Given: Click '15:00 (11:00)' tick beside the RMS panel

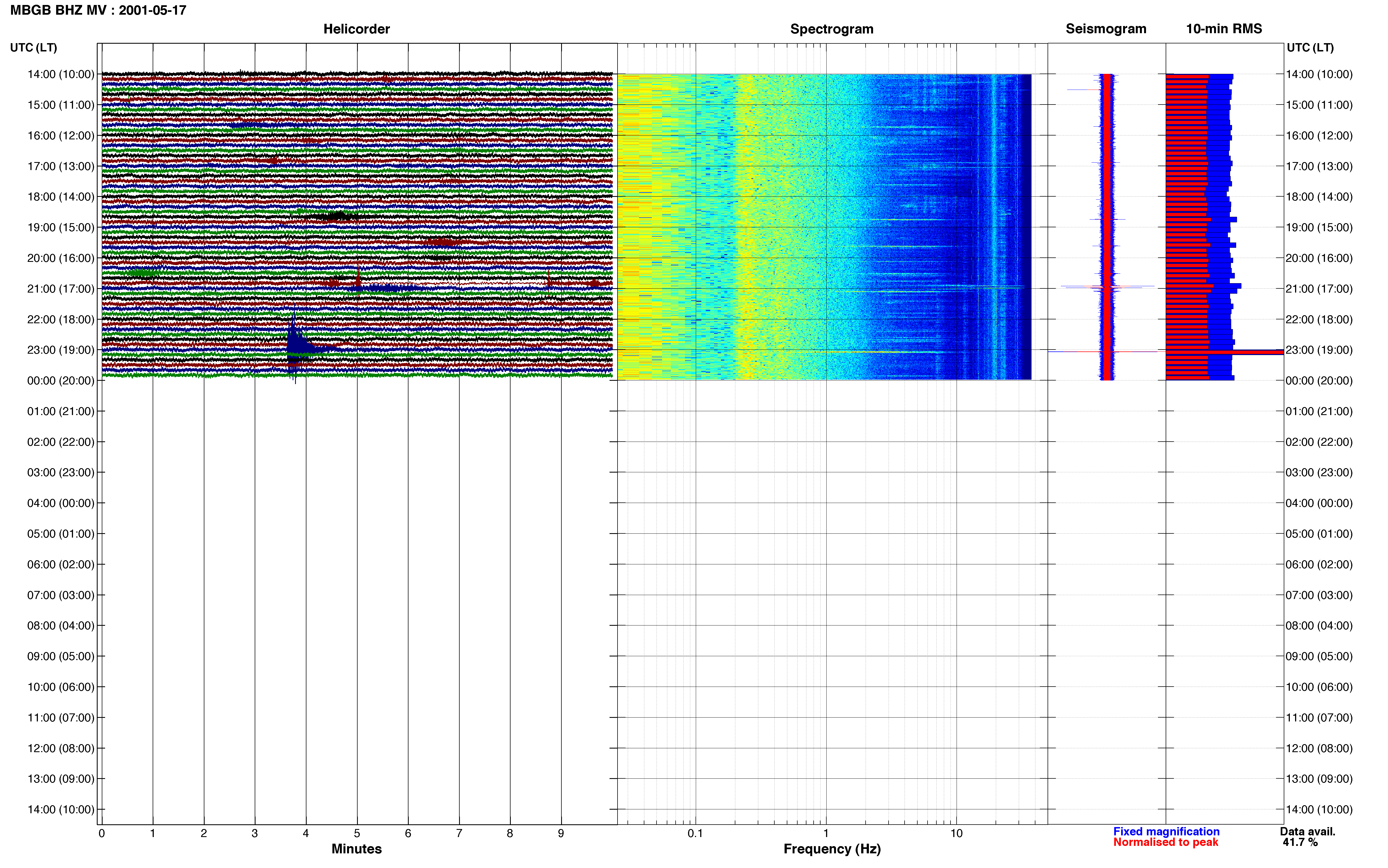Looking at the screenshot, I should point(1319,105).
